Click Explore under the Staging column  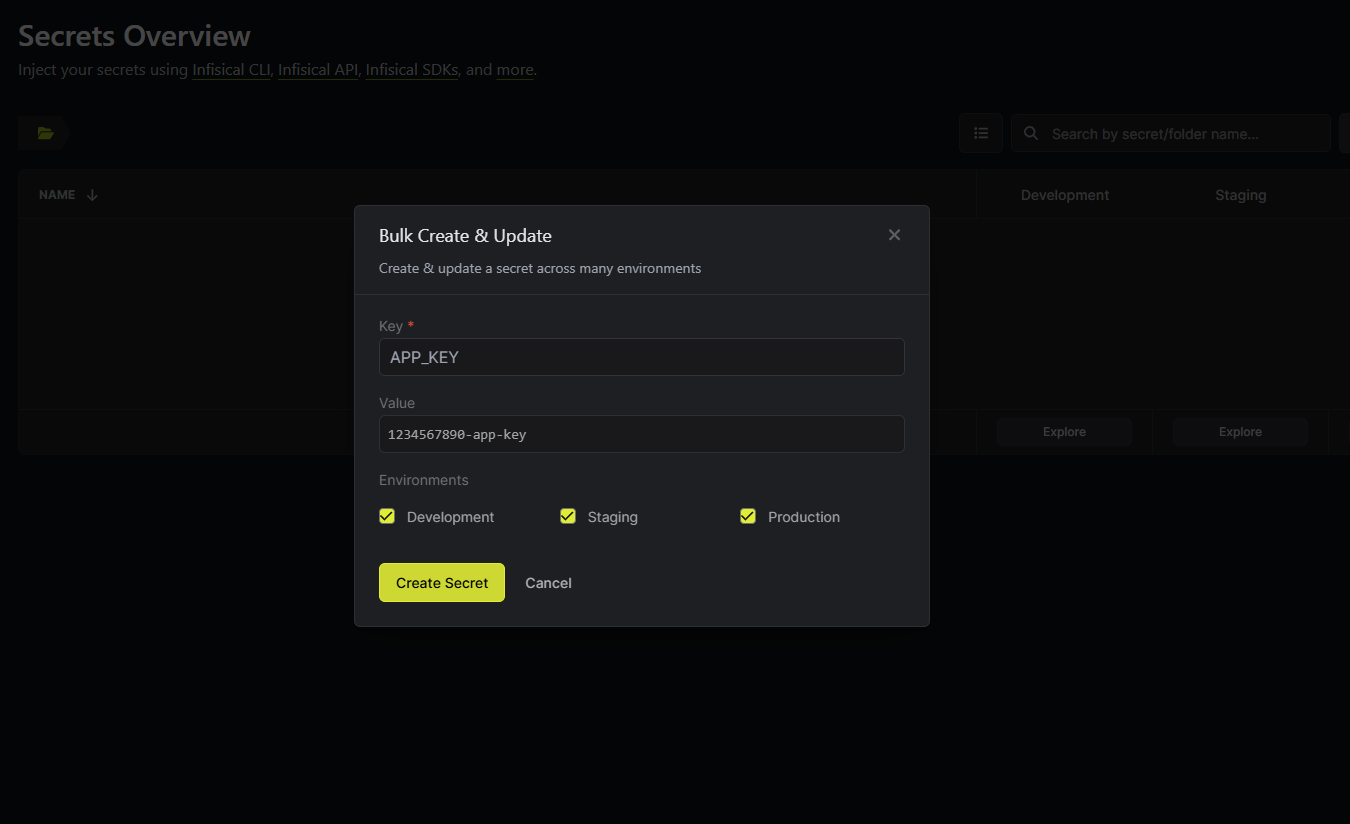click(x=1240, y=432)
